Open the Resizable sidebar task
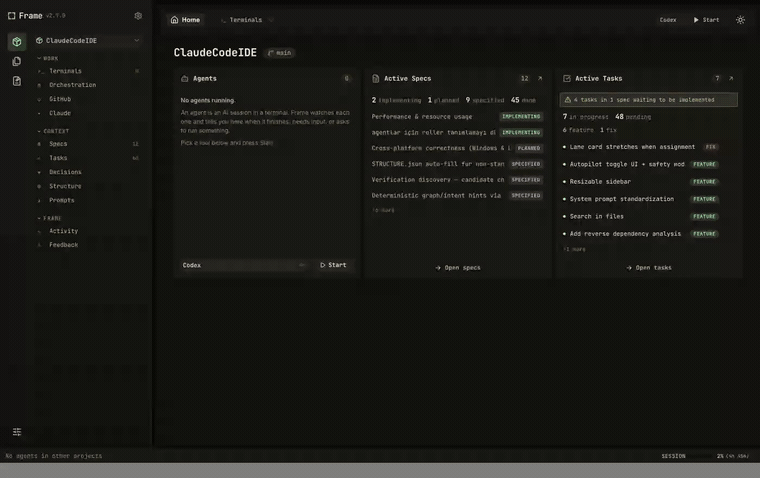 point(641,182)
